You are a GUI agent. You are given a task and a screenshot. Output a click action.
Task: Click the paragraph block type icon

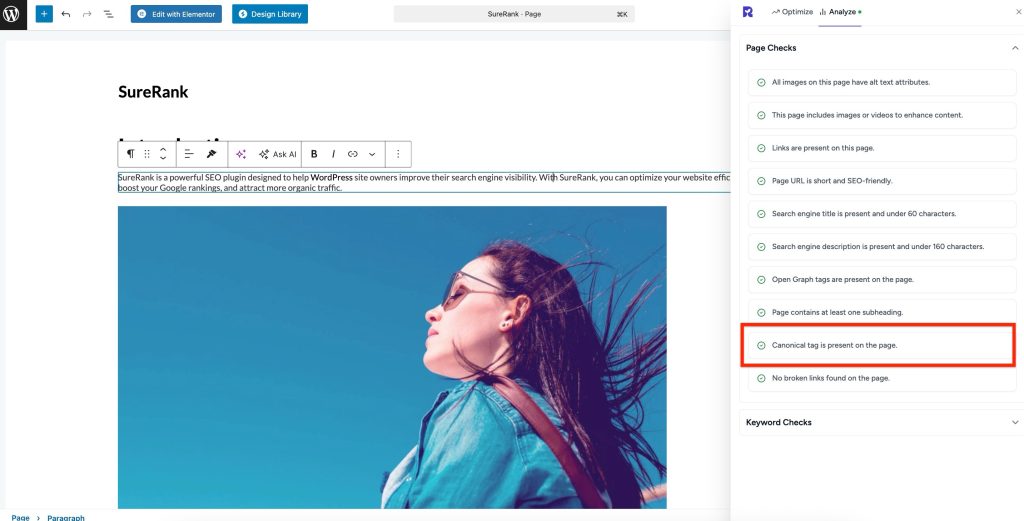pyautogui.click(x=130, y=154)
